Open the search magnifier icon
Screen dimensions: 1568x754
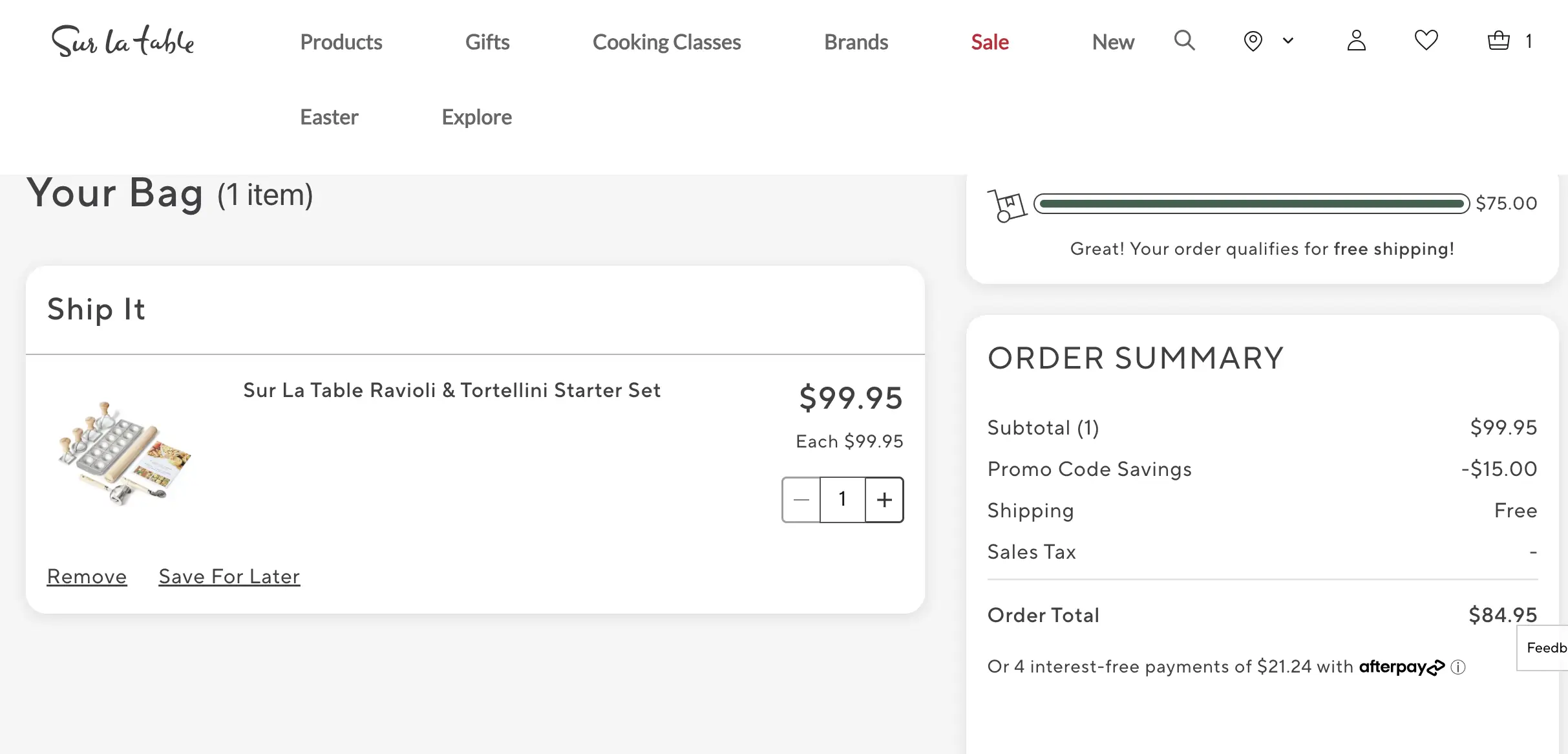pyautogui.click(x=1184, y=41)
